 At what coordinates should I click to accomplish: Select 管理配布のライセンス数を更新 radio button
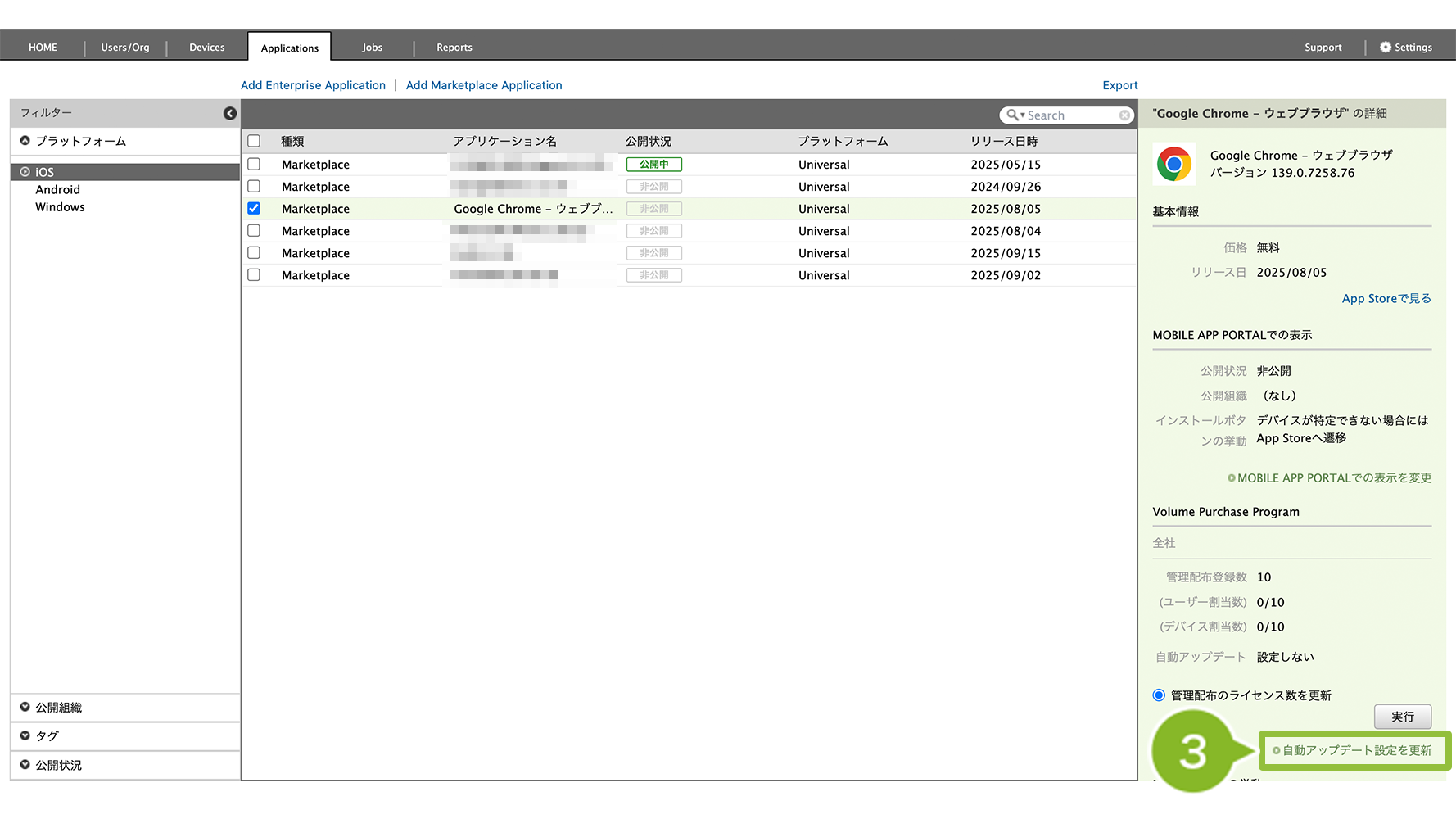pos(1159,695)
